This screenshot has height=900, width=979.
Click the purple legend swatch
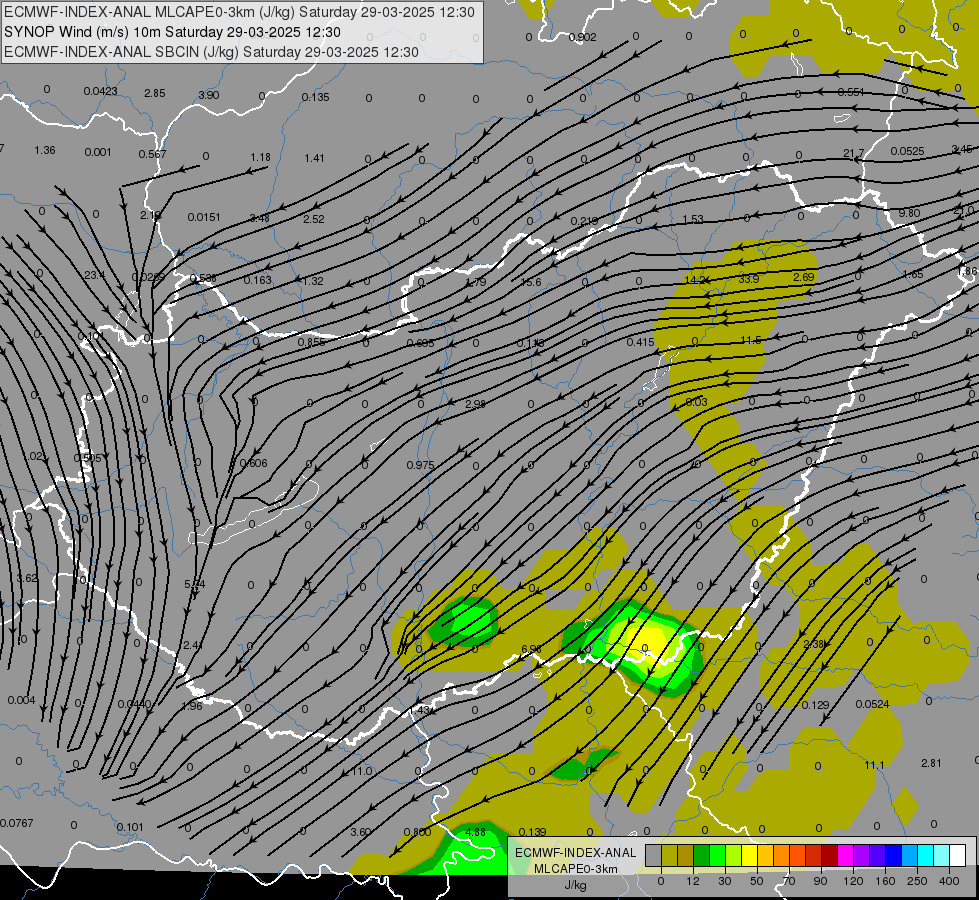(x=862, y=855)
